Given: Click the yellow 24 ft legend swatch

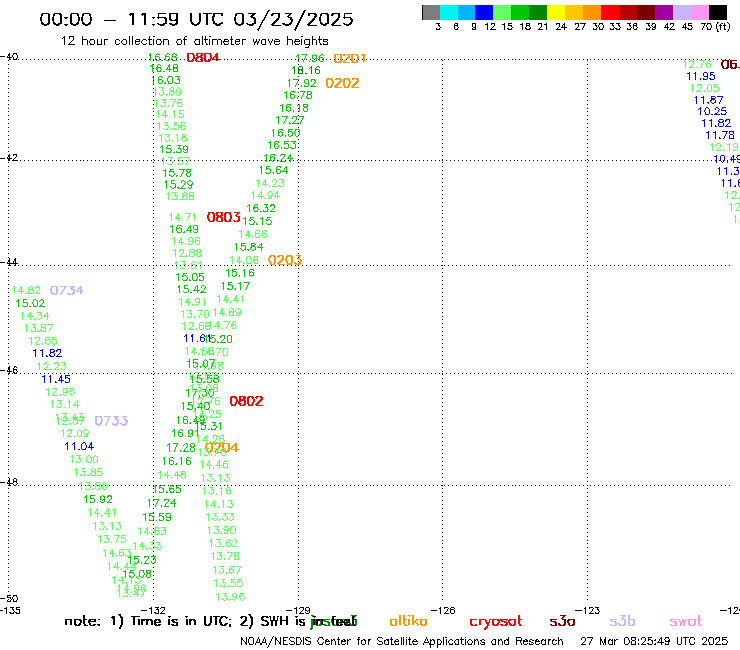Looking at the screenshot, I should 556,12.
